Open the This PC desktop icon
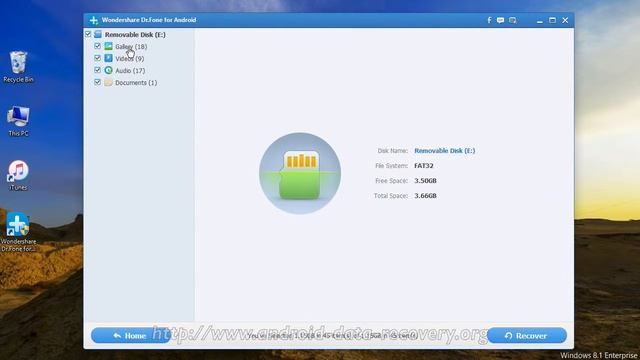This screenshot has height=360, width=640. pyautogui.click(x=18, y=121)
